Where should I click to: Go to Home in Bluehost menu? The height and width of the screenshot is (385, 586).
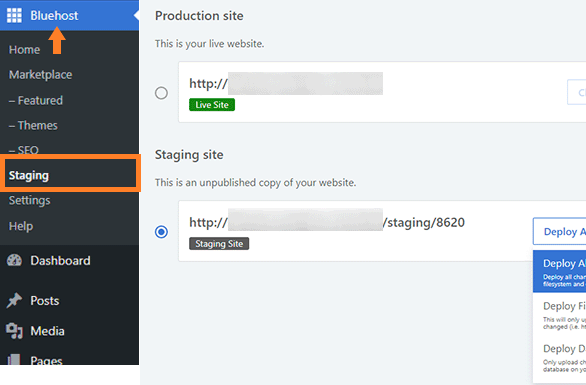pos(24,50)
